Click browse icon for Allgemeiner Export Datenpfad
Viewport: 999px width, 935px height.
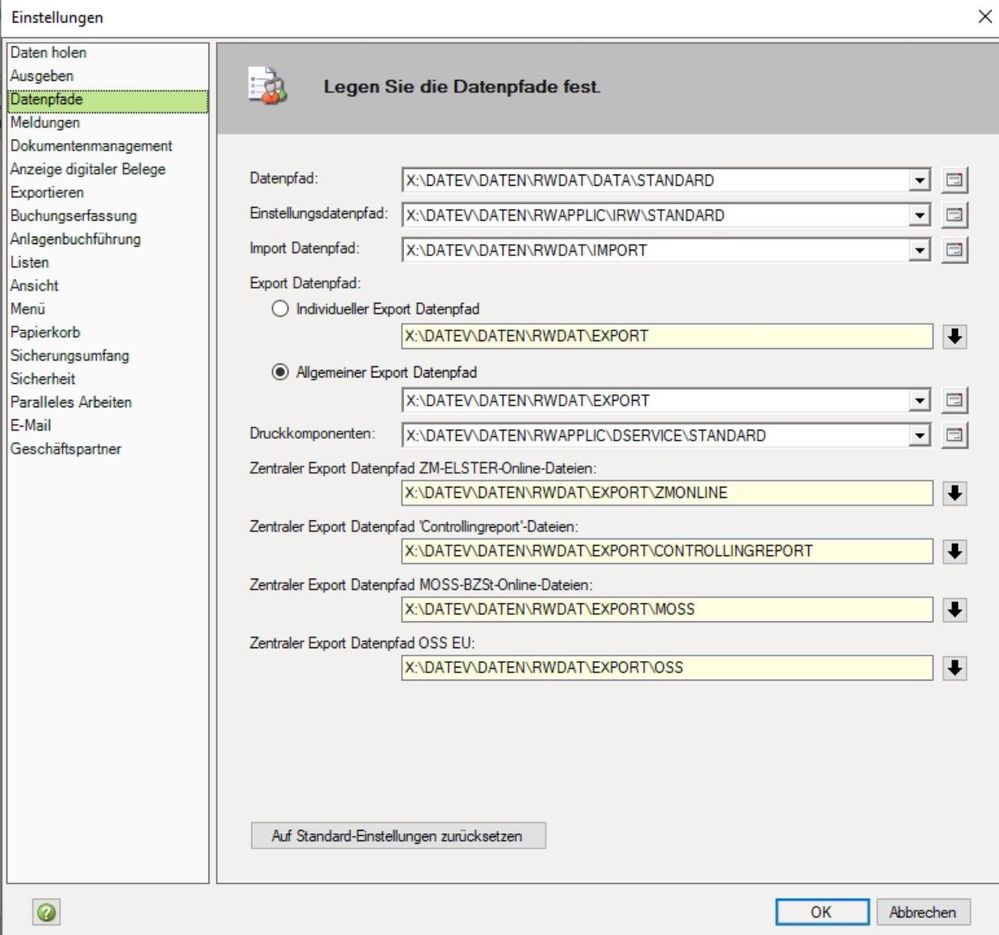tap(954, 401)
